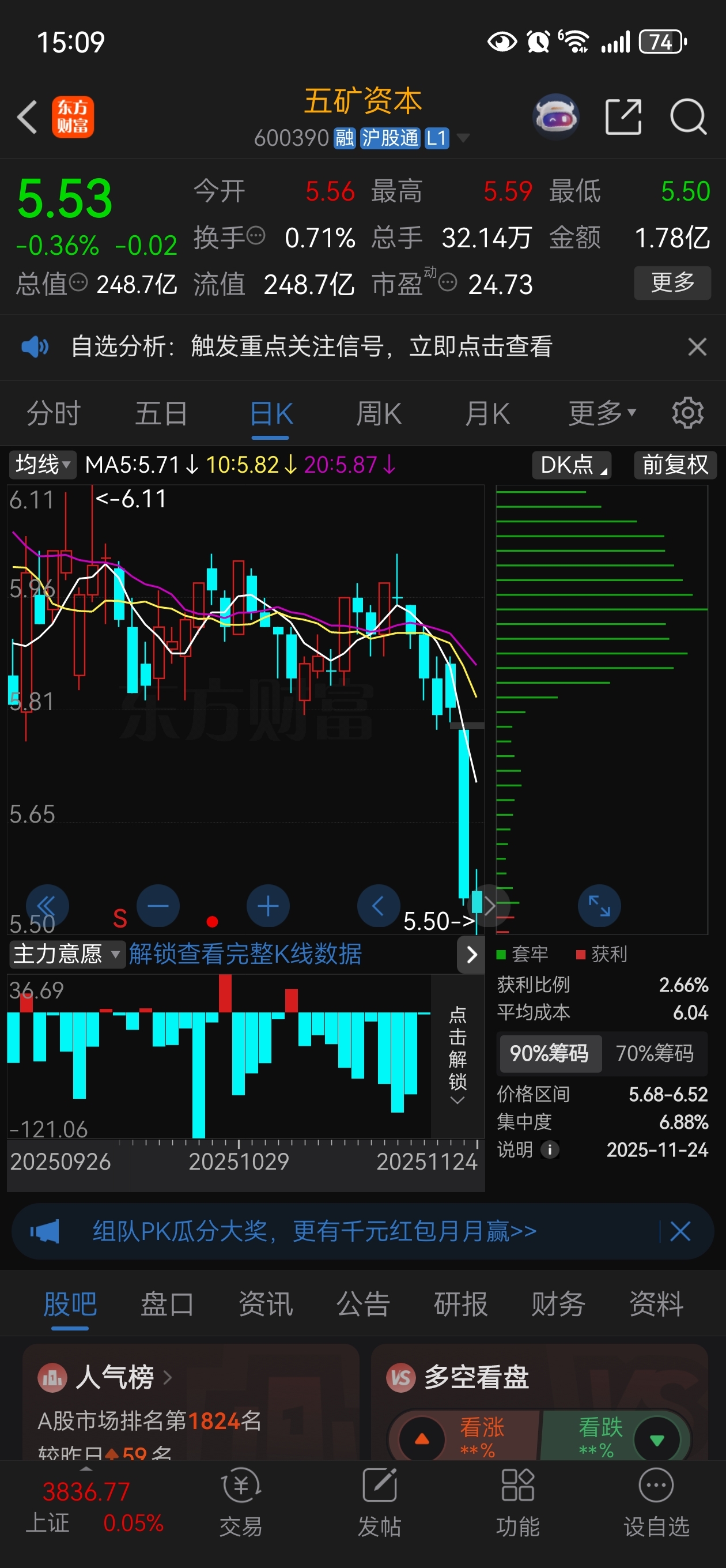Switch to 五日 chart tab

(x=161, y=413)
